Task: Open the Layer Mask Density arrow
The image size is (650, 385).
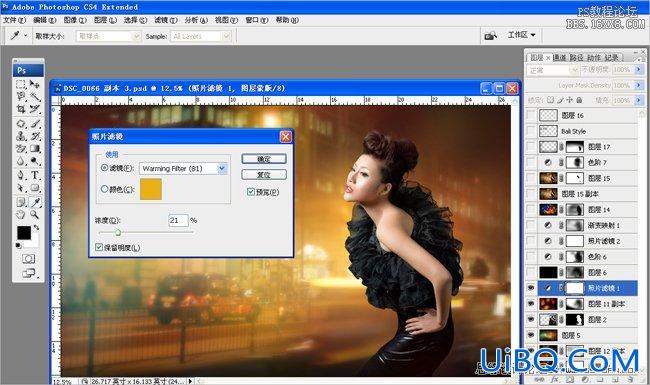Action: pos(639,85)
